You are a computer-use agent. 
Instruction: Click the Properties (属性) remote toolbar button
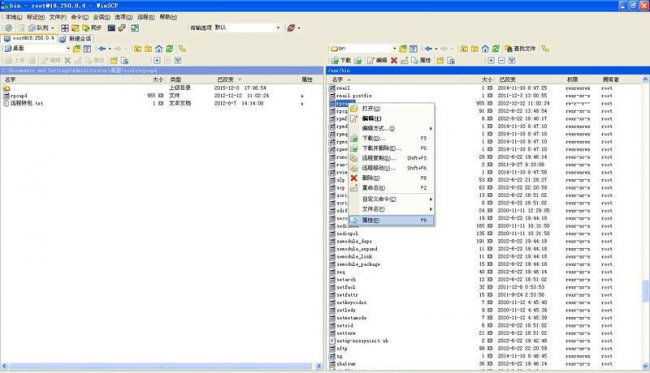(x=421, y=61)
